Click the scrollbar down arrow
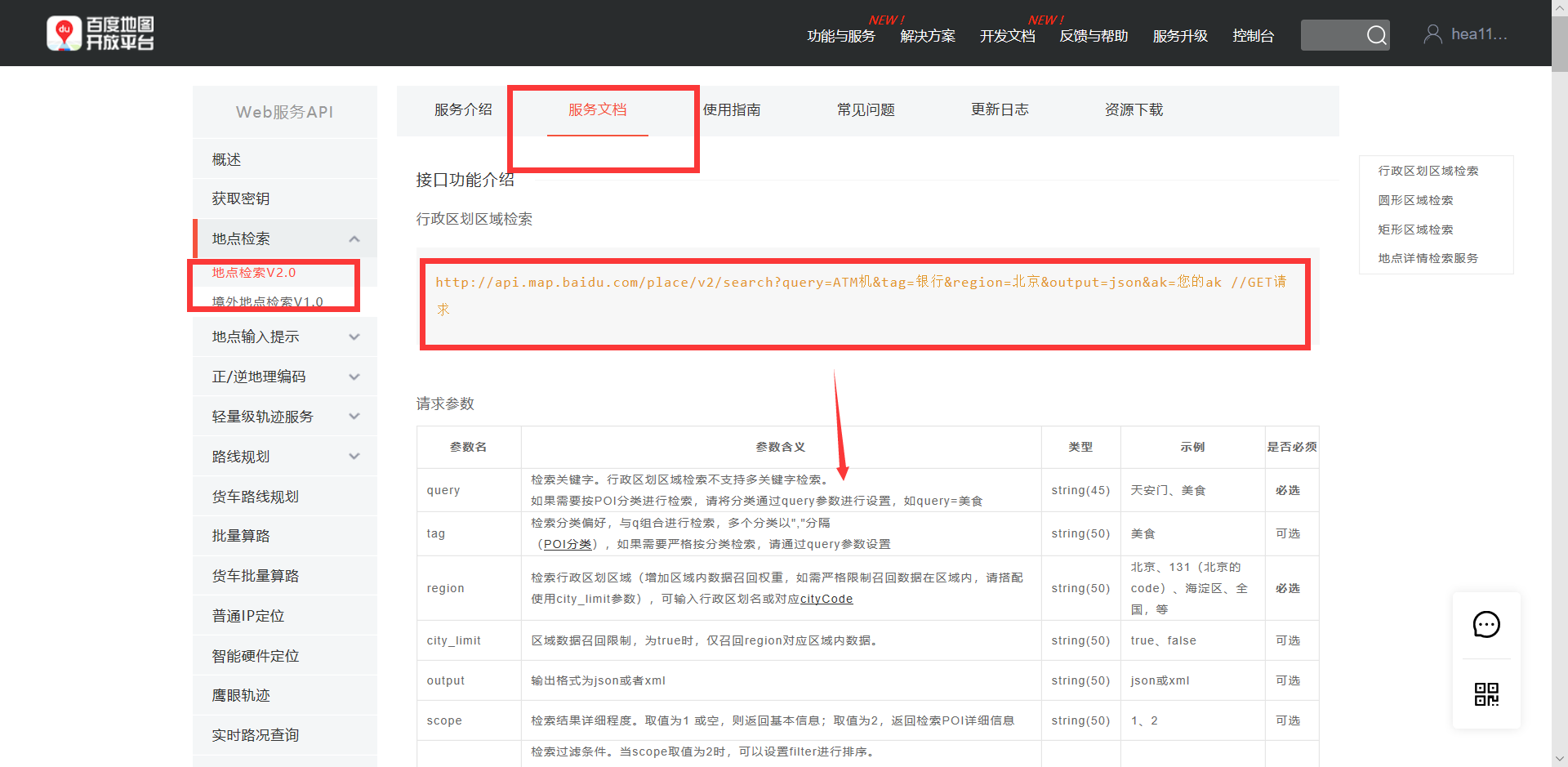This screenshot has width=1568, height=767. tap(1560, 759)
